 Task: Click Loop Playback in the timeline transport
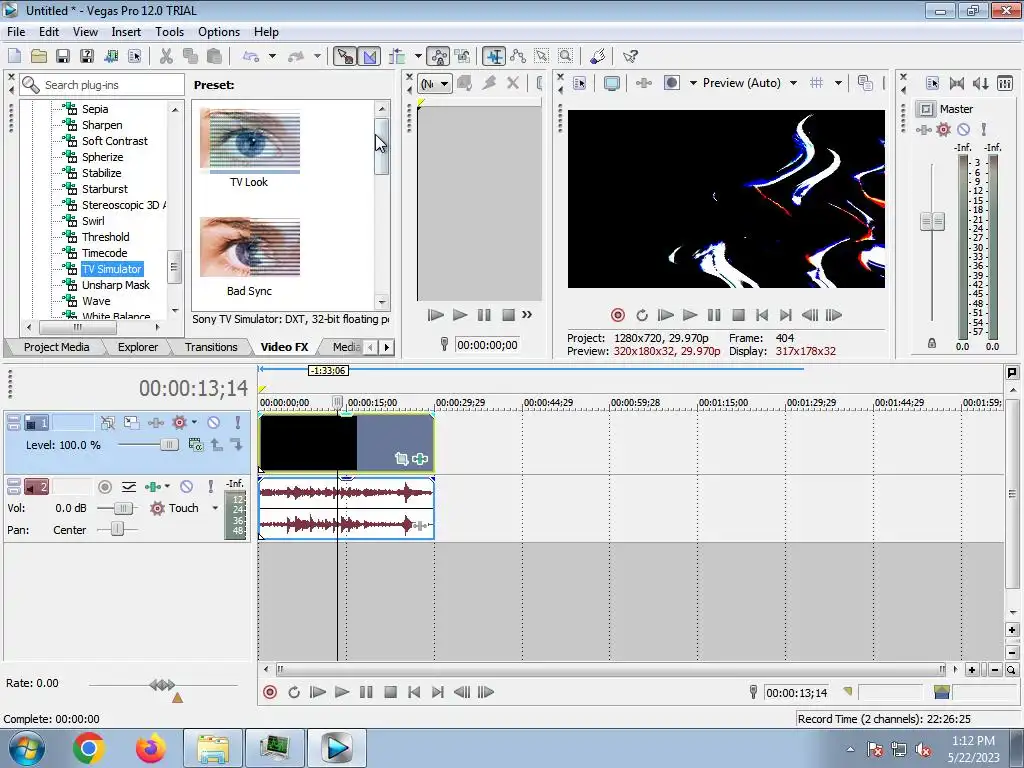click(x=294, y=692)
